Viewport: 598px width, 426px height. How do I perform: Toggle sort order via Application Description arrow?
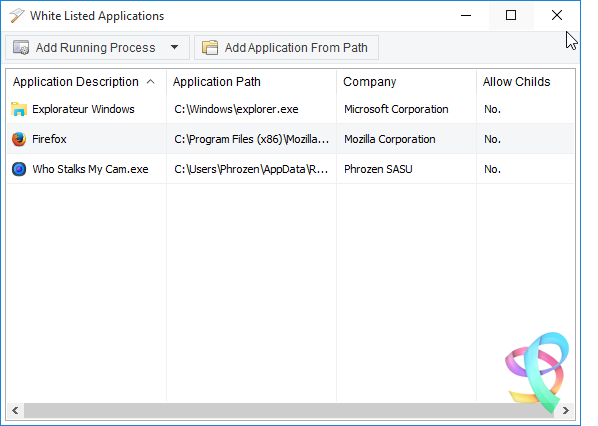(151, 82)
